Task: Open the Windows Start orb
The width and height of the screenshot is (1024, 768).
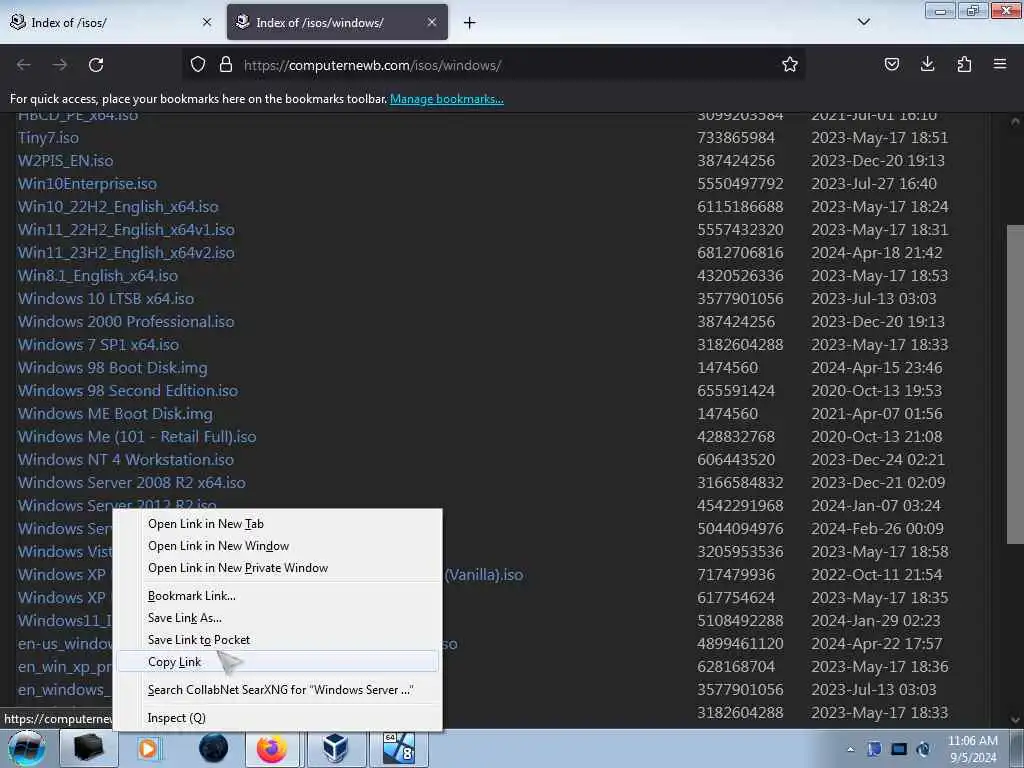Action: pos(27,748)
